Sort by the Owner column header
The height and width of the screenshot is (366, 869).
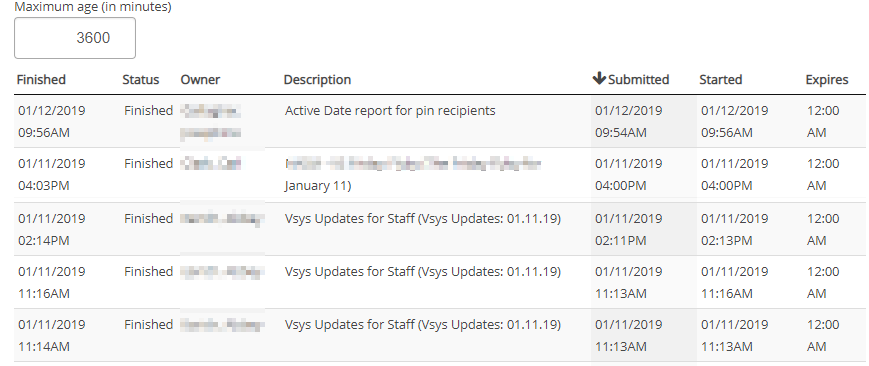[x=200, y=79]
